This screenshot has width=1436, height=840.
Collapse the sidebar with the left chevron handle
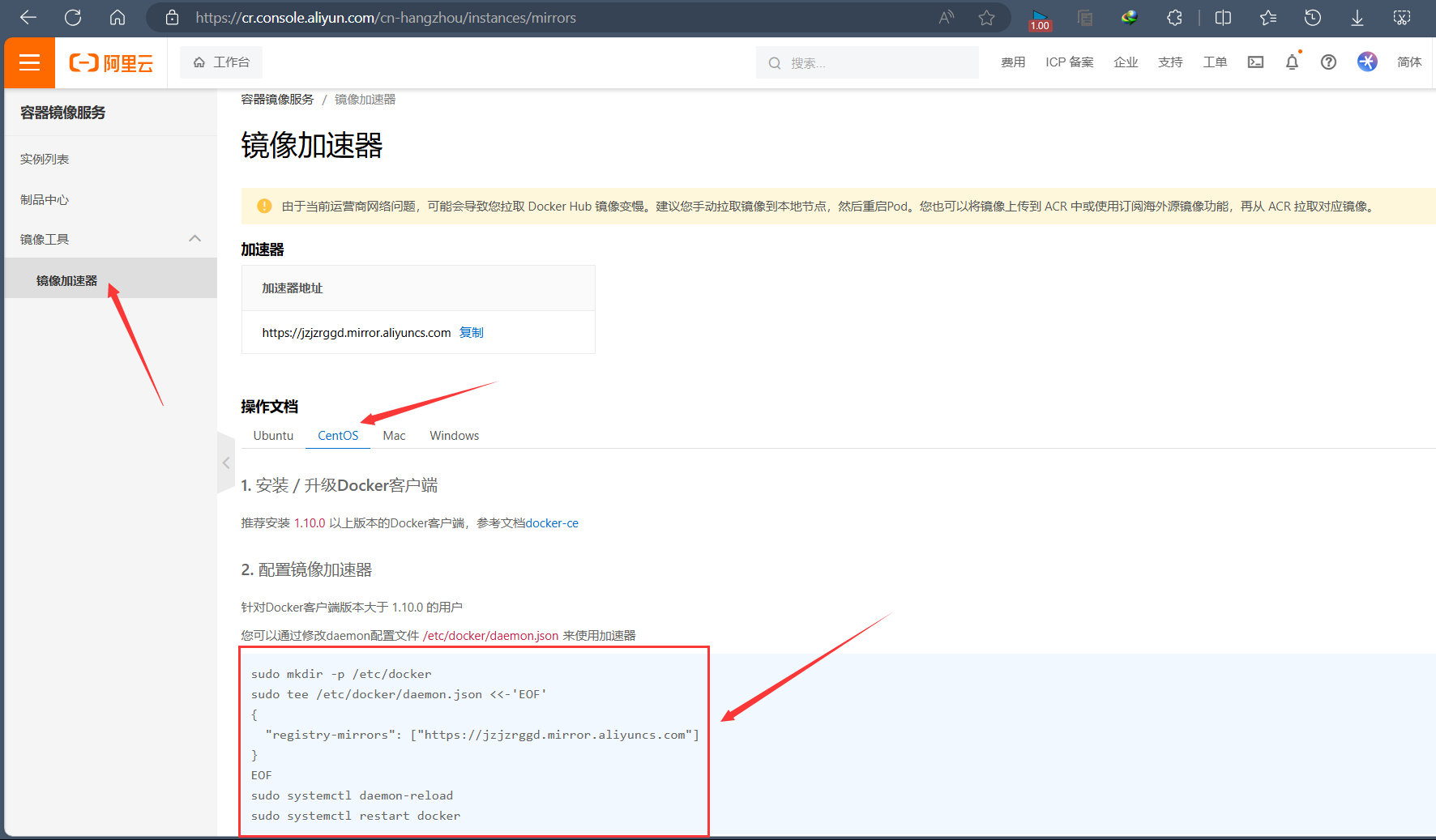click(x=226, y=463)
